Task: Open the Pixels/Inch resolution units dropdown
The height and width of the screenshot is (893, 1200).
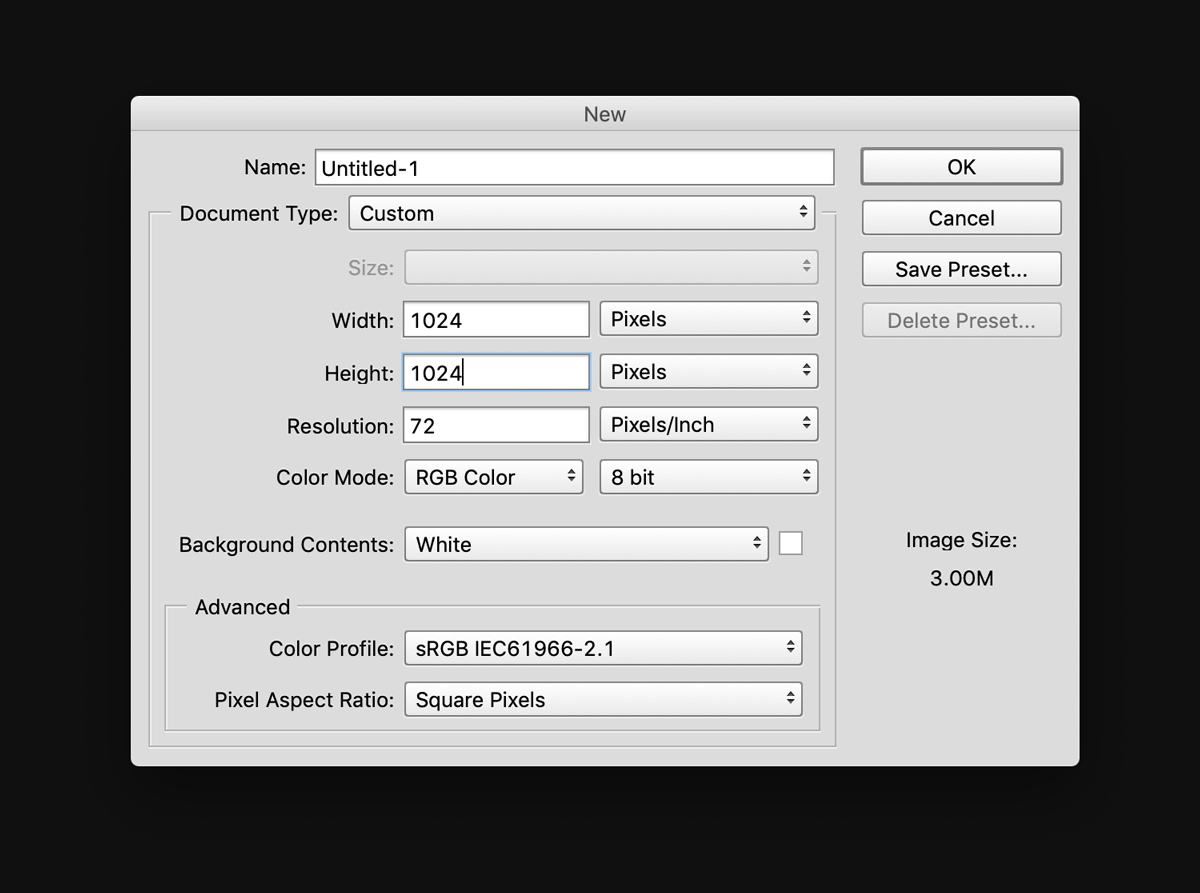Action: (709, 425)
